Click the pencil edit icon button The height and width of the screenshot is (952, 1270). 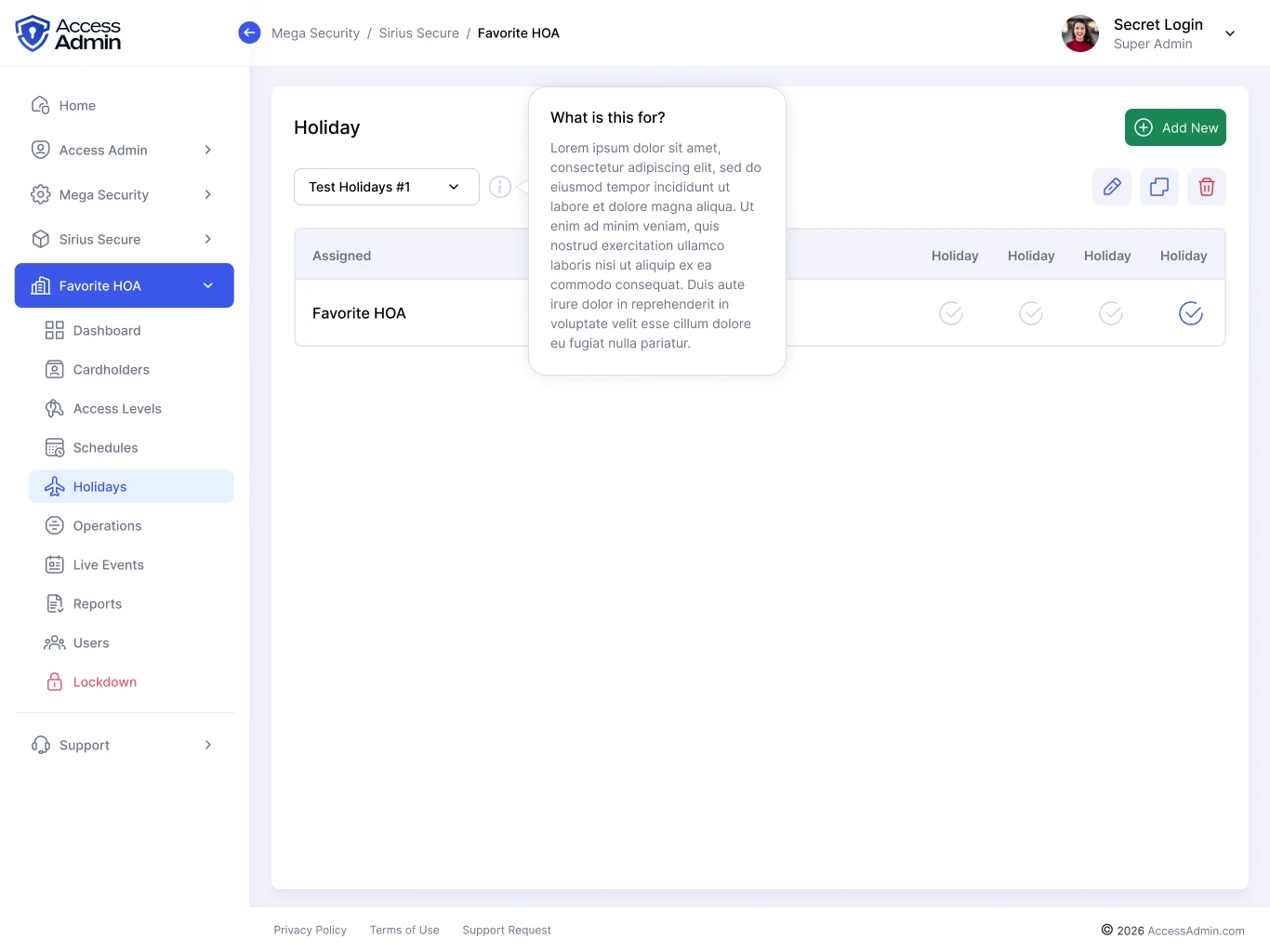click(1112, 187)
